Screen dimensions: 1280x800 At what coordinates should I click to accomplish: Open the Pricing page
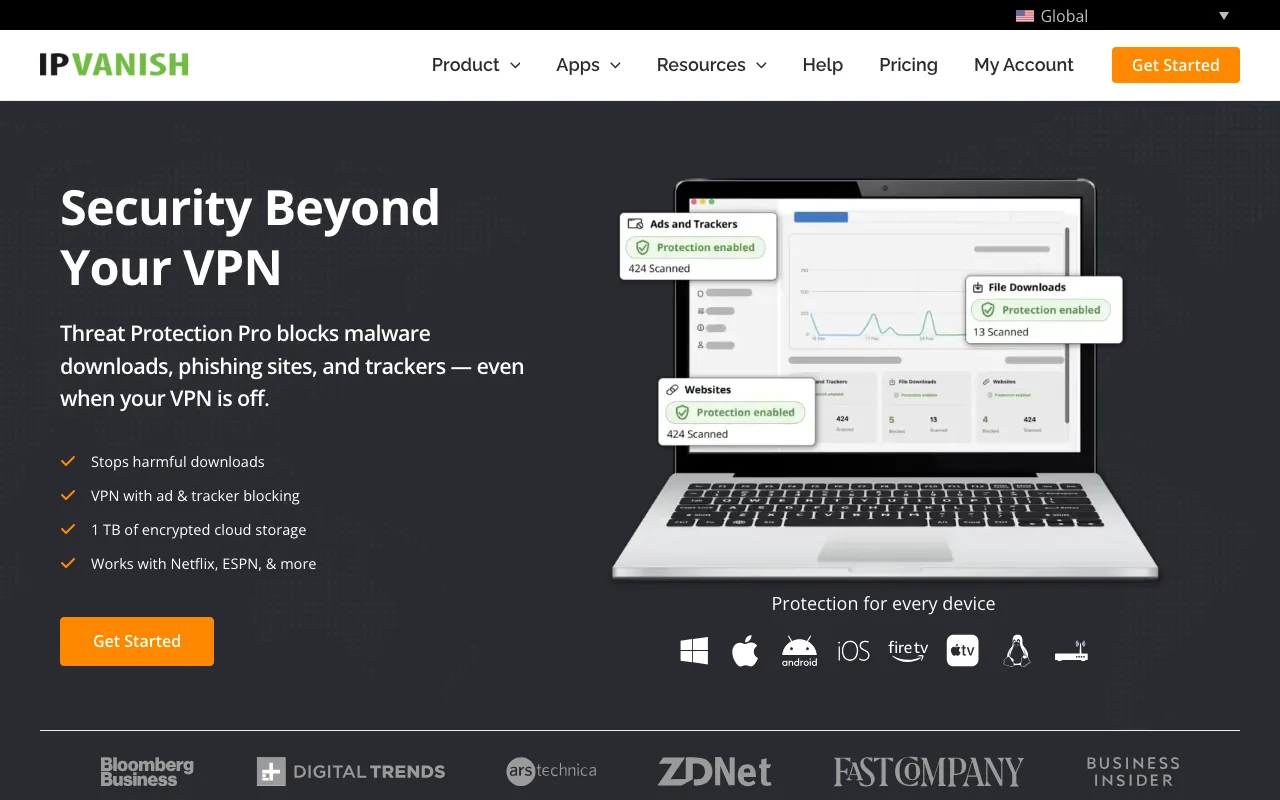(908, 65)
